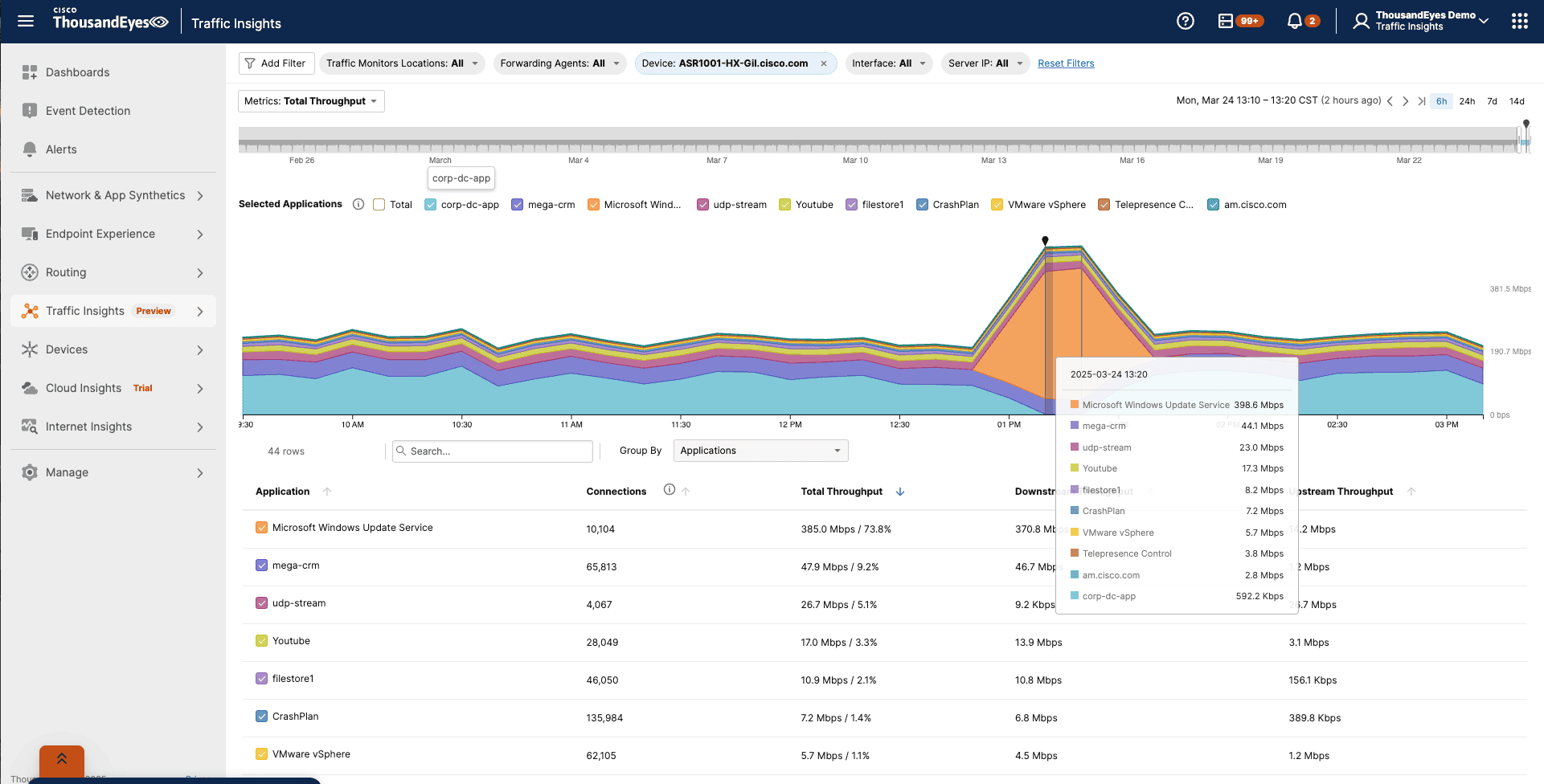
Task: Select the 7d time range
Action: pyautogui.click(x=1492, y=101)
